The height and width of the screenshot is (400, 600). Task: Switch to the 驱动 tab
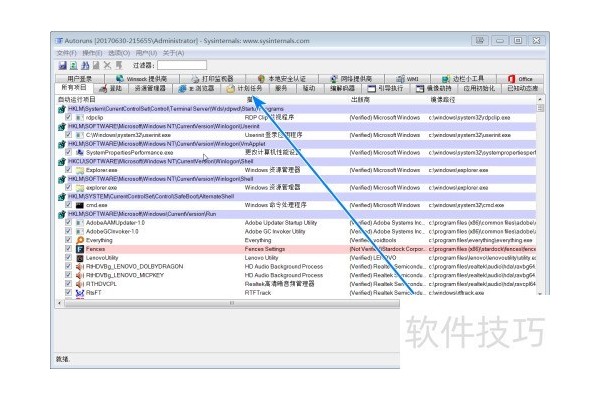309,89
